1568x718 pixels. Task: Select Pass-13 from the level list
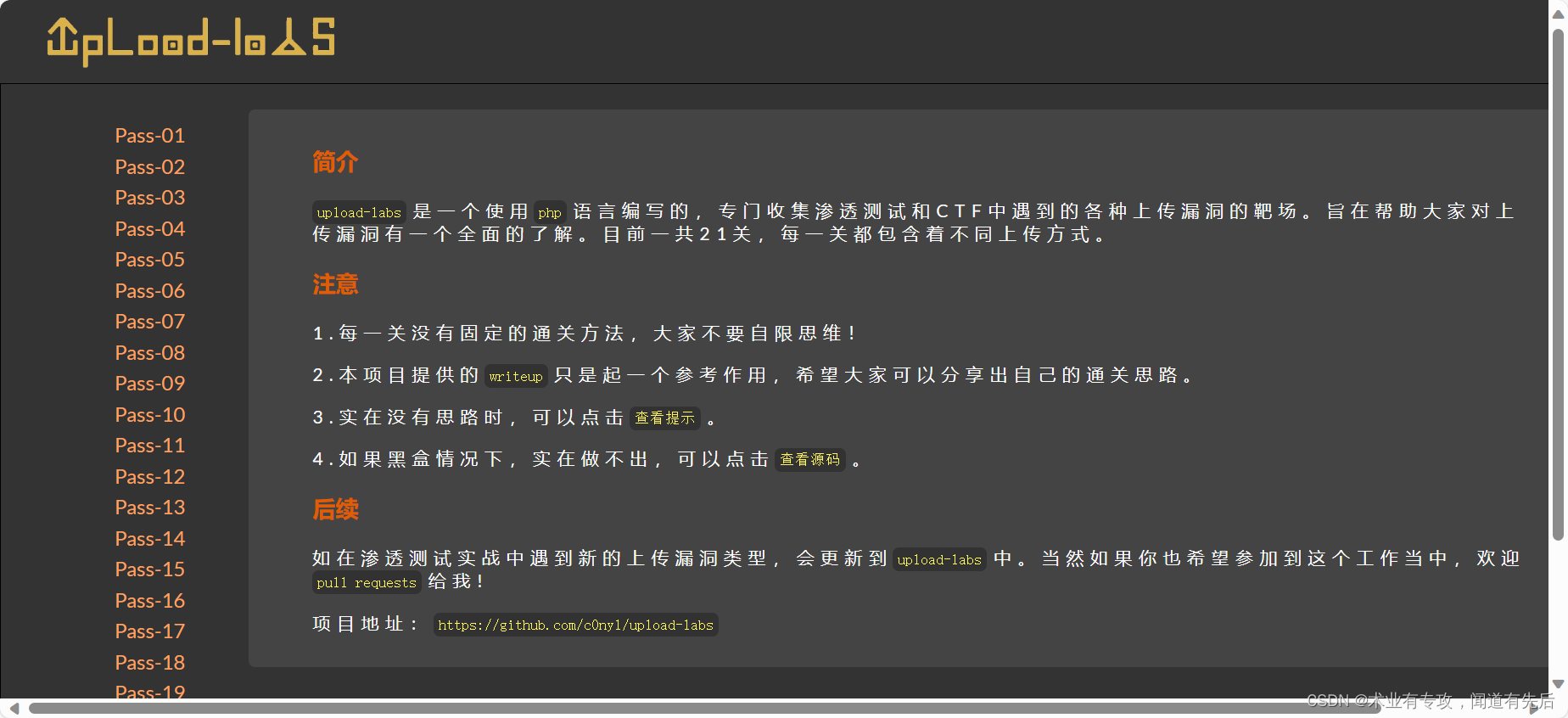coord(150,508)
